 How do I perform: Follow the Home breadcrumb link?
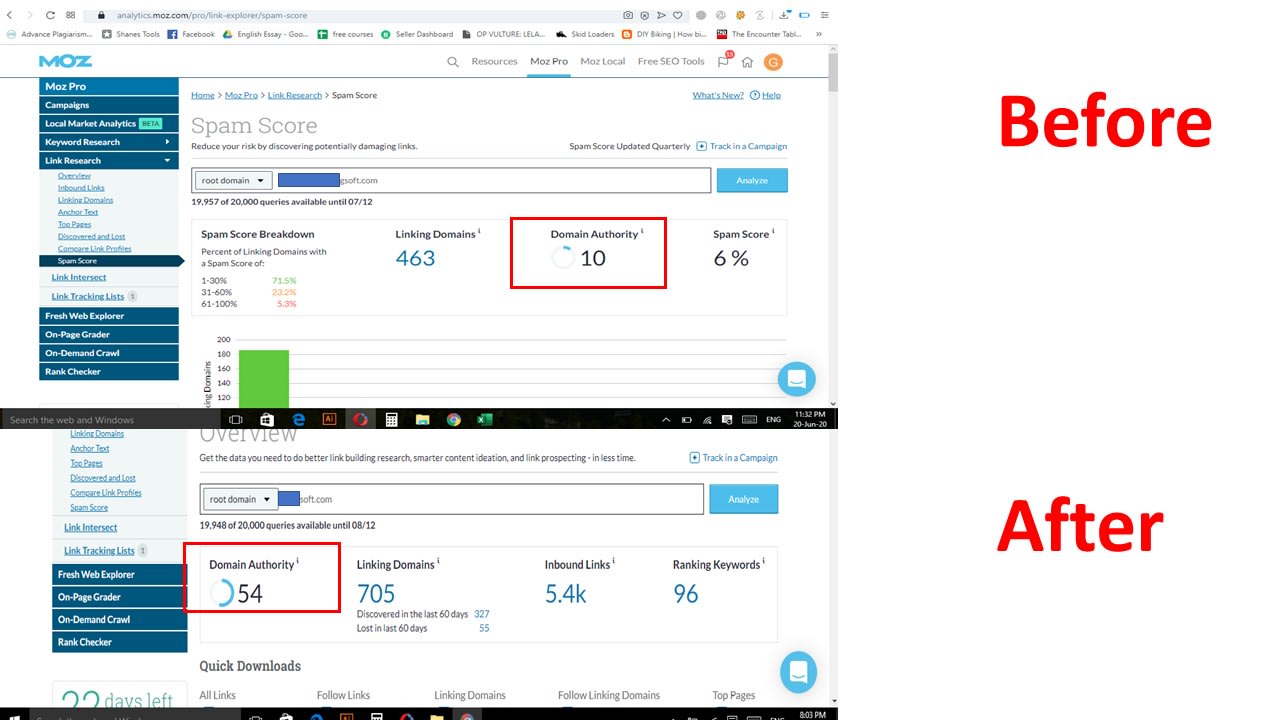coord(203,95)
